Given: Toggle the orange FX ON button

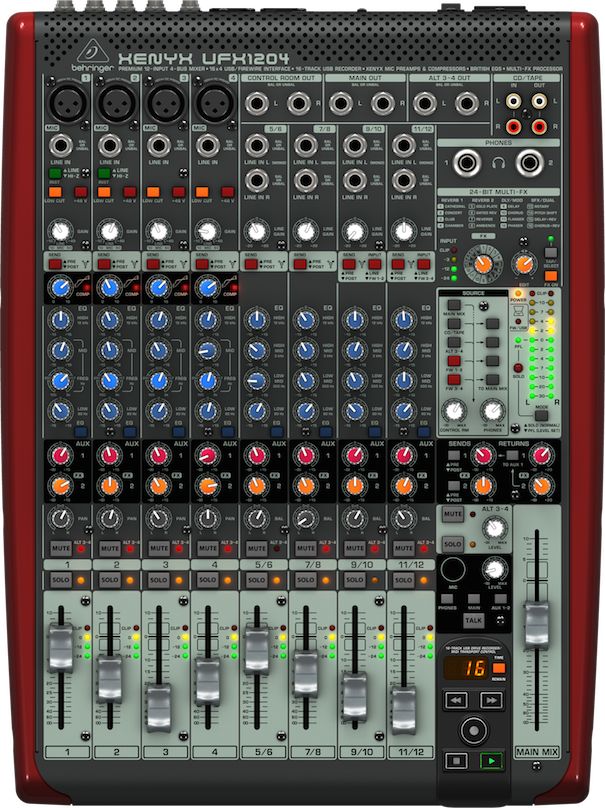Looking at the screenshot, I should [x=551, y=276].
